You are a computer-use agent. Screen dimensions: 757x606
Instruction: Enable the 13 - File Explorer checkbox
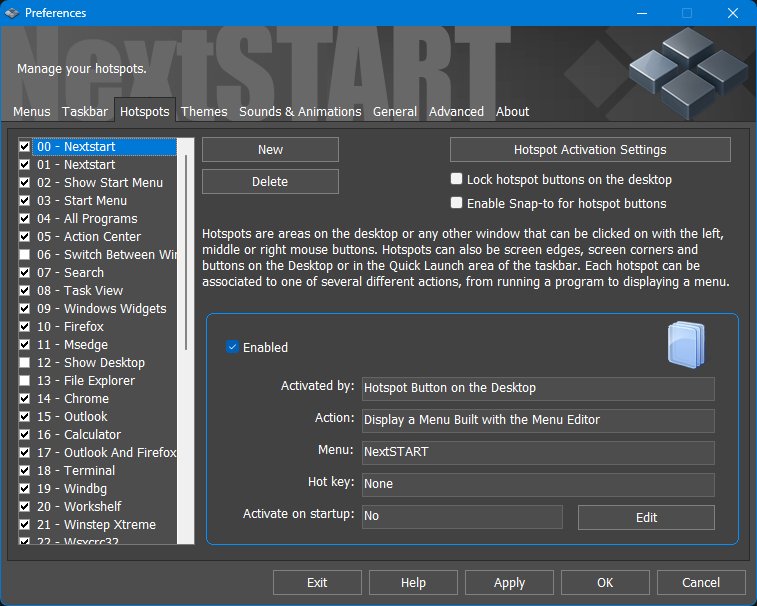25,381
